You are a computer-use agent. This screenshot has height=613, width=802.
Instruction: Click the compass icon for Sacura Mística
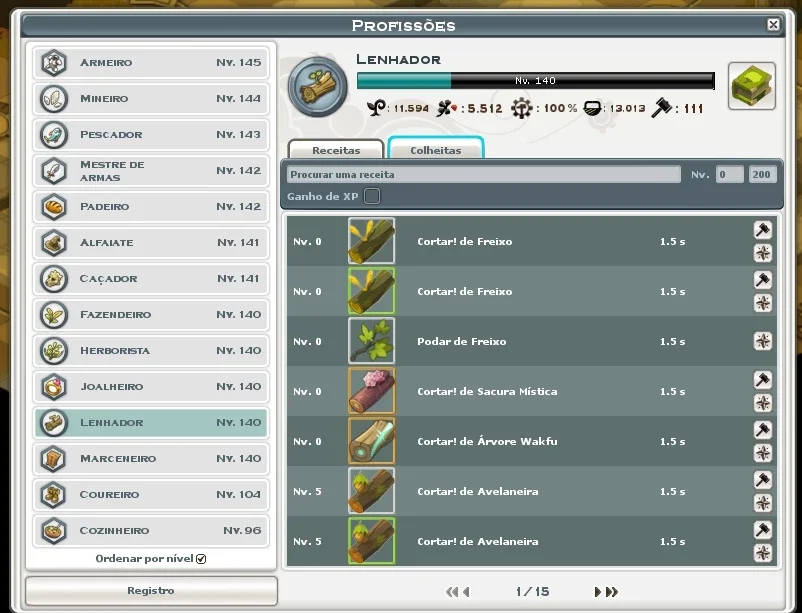[763, 403]
